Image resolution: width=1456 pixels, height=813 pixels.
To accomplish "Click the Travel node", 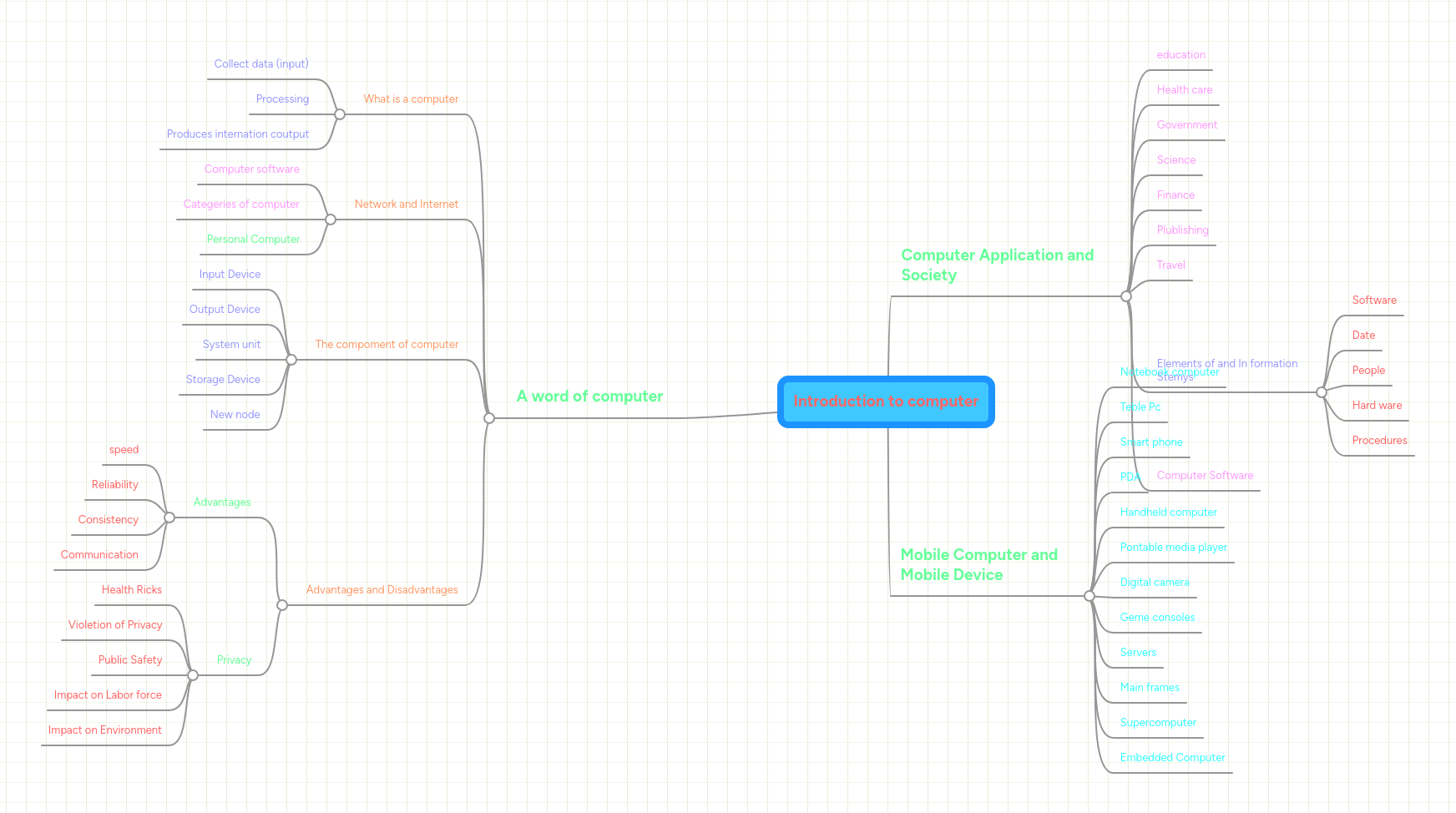I will [1170, 265].
